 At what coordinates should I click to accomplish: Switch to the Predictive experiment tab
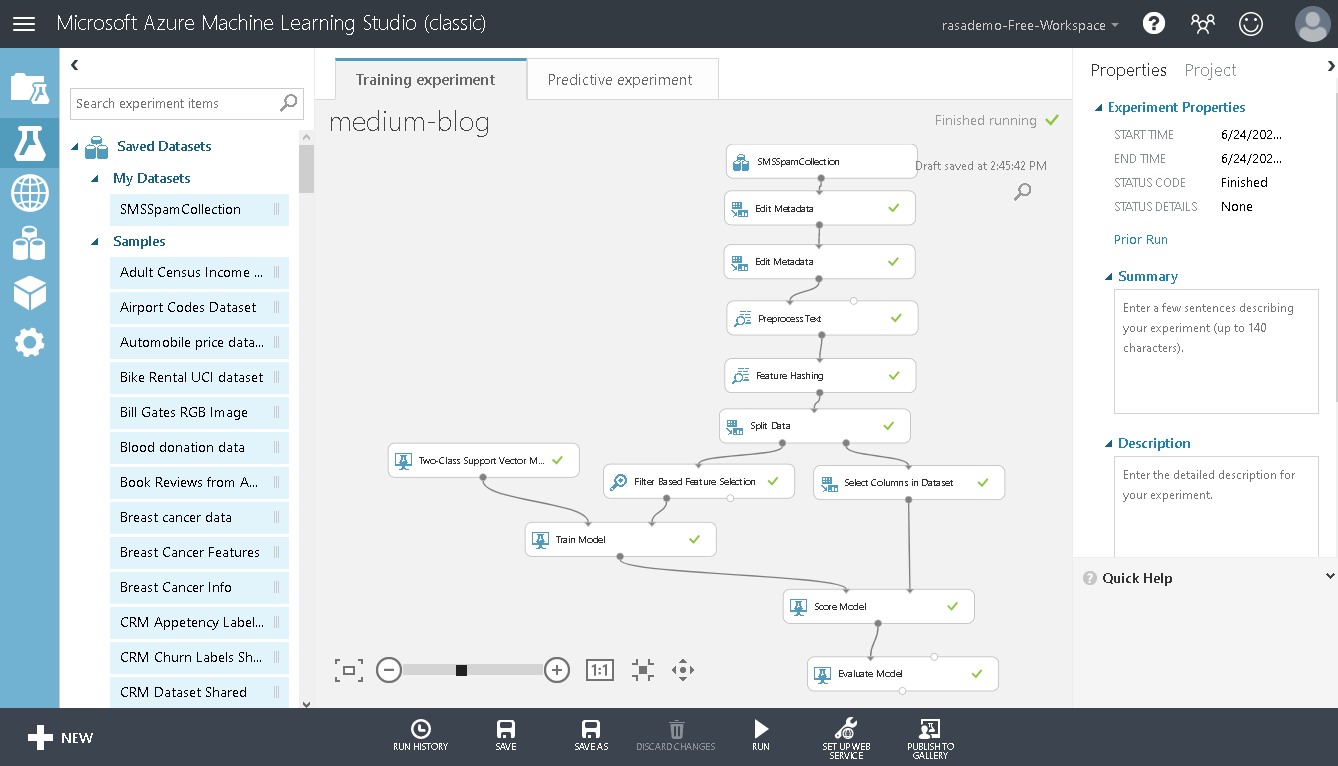[622, 78]
